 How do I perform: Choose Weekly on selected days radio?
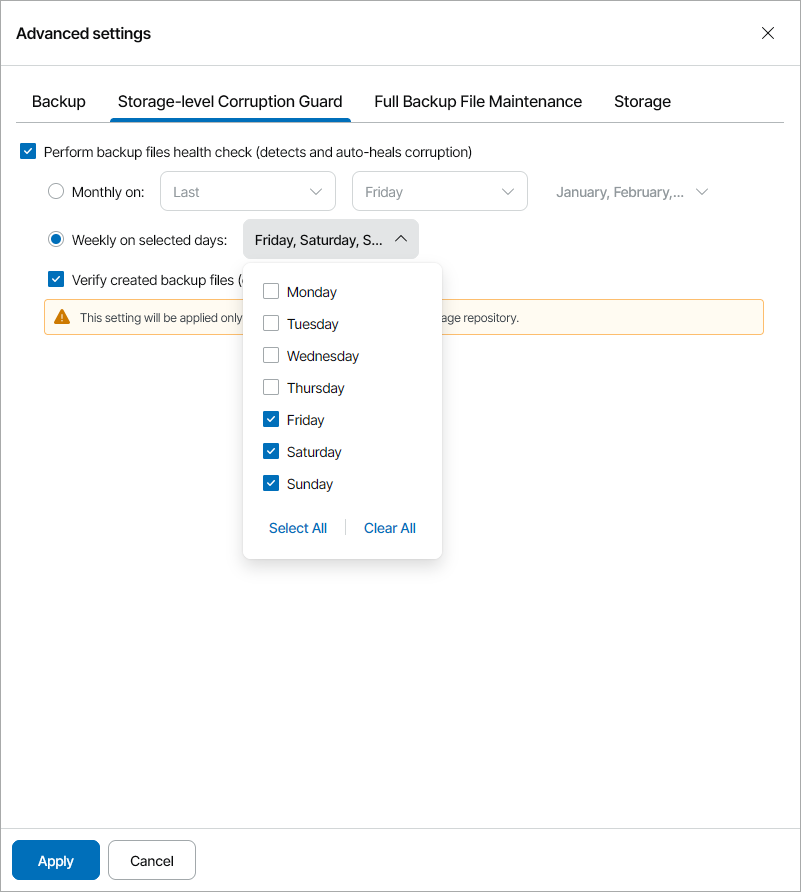[56, 240]
